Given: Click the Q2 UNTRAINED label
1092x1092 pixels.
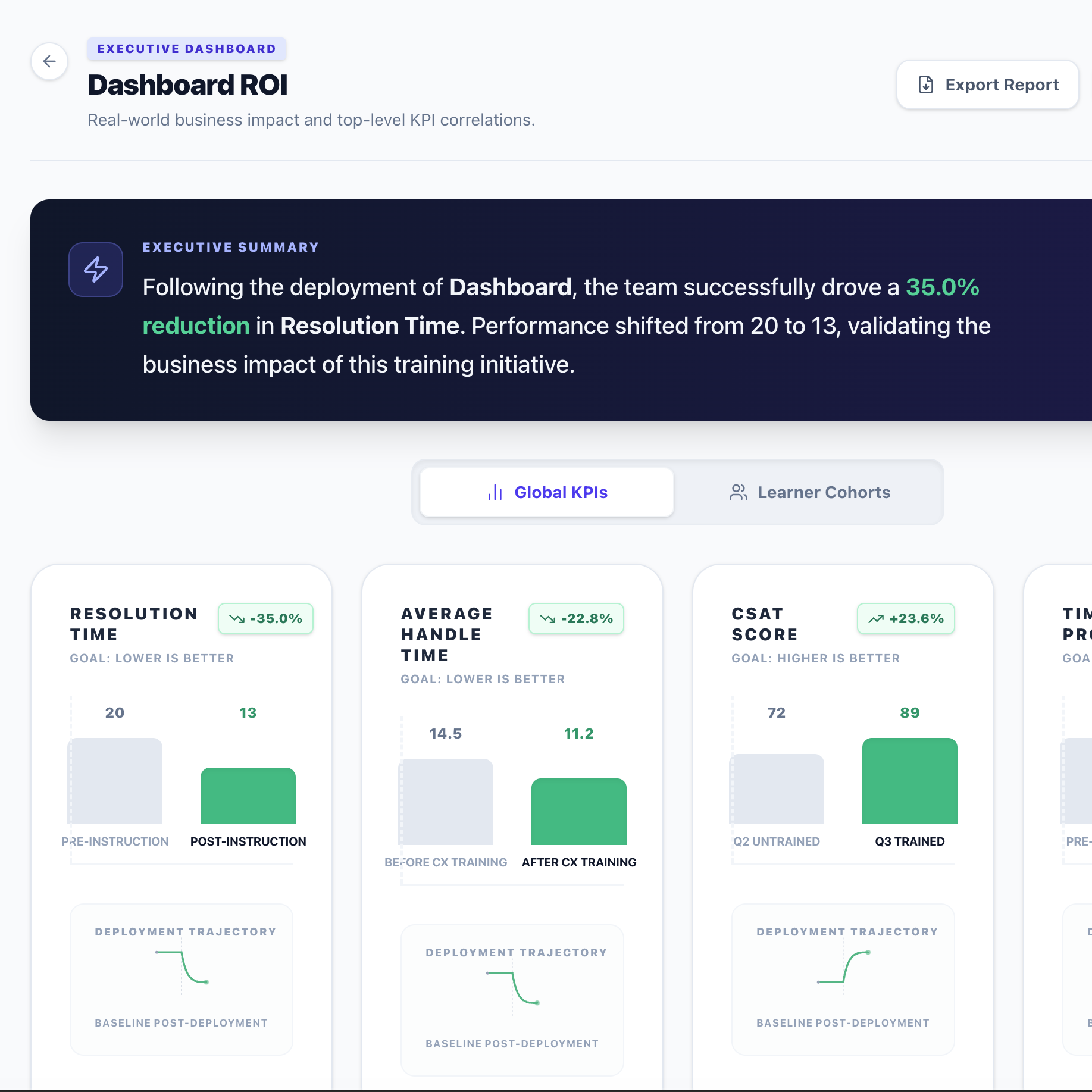Looking at the screenshot, I should [777, 841].
